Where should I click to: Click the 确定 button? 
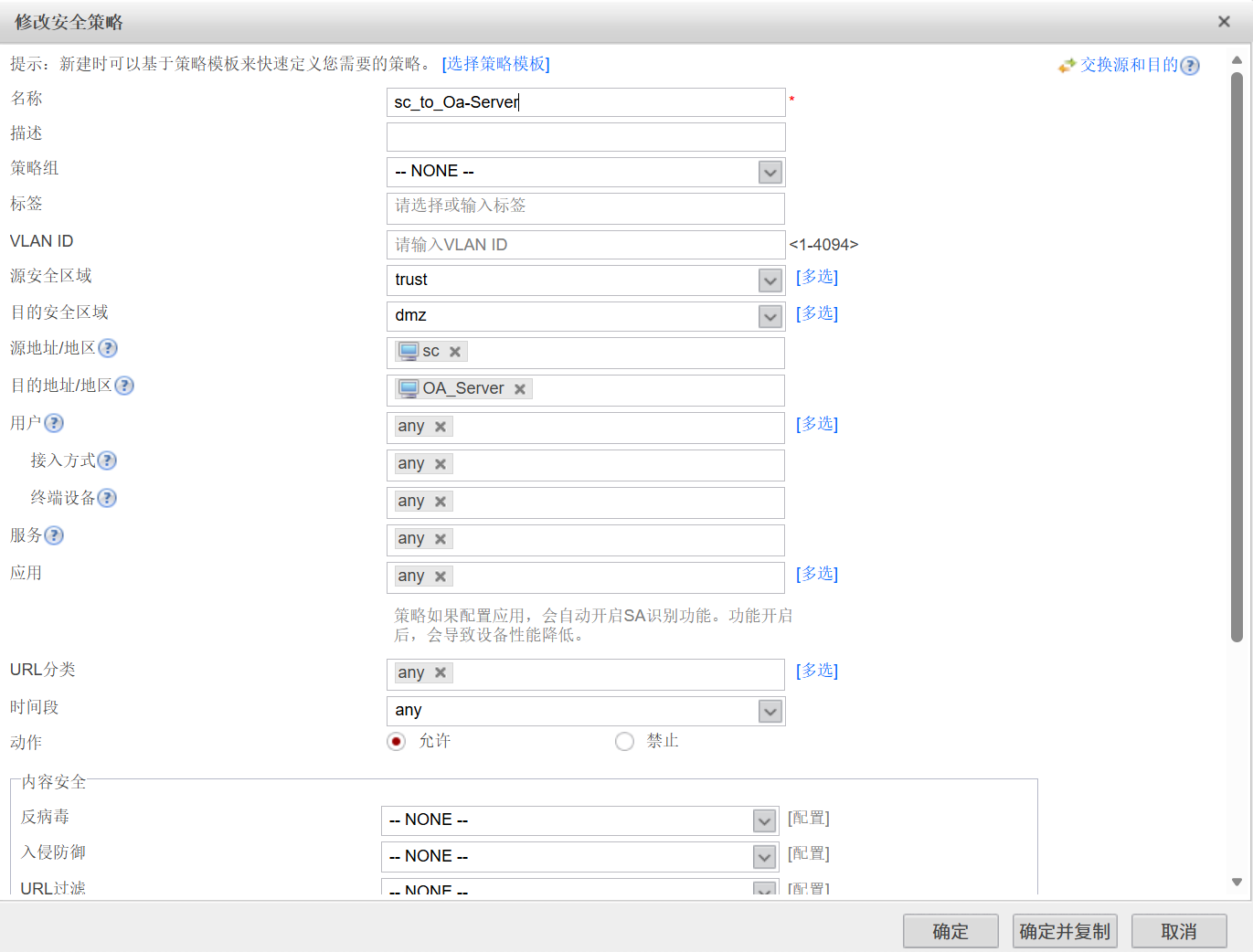[950, 931]
